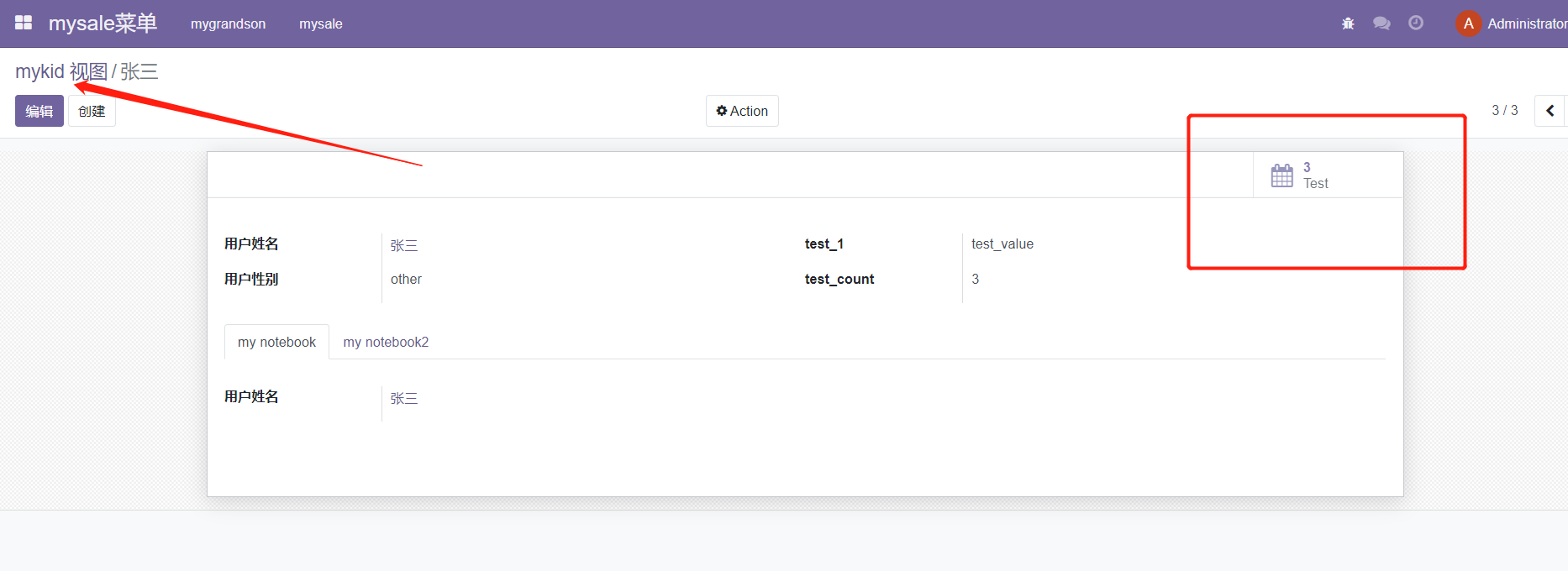The height and width of the screenshot is (571, 1568).
Task: Open the activities clock icon
Action: click(x=1416, y=24)
